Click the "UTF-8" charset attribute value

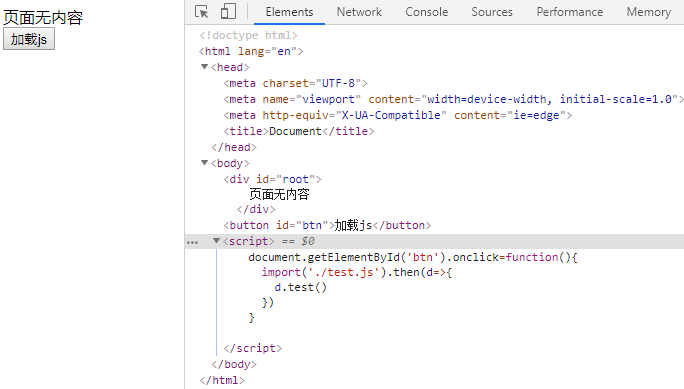tap(338, 83)
